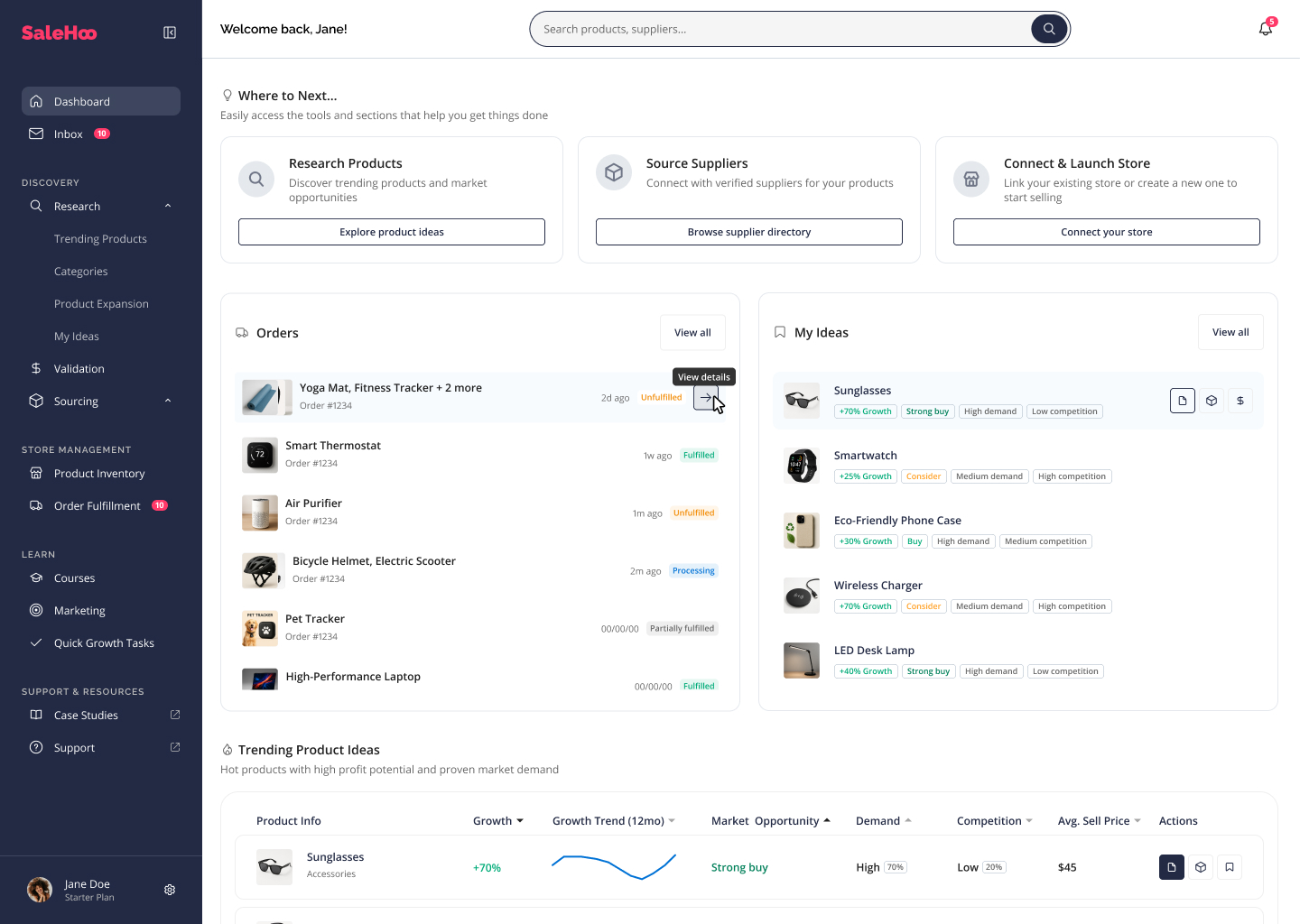Screen dimensions: 1300x924
Task: Collapse the Sourcing menu chevron
Action: coord(168,401)
